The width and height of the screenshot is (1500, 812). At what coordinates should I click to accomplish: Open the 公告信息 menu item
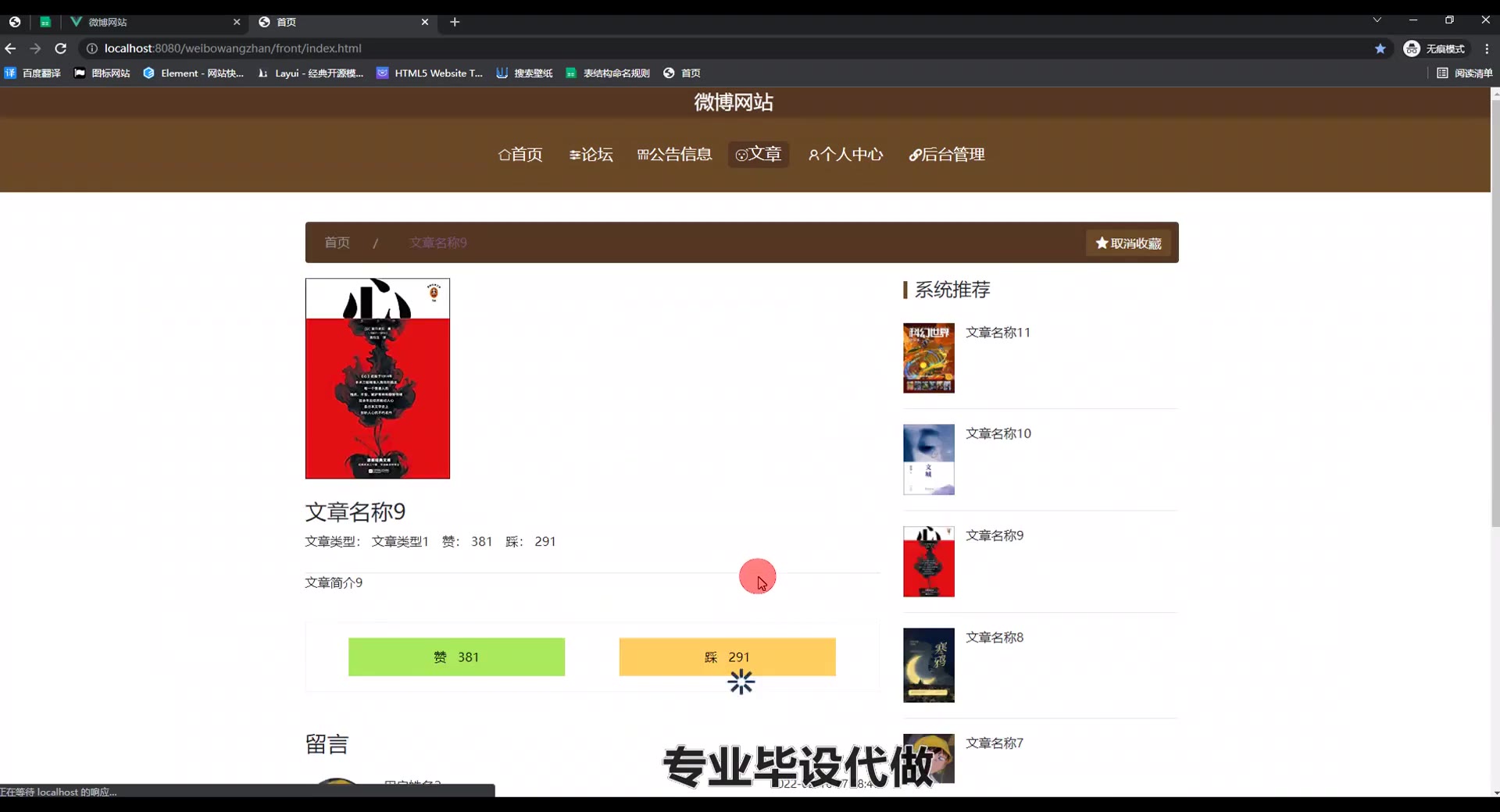coord(674,155)
